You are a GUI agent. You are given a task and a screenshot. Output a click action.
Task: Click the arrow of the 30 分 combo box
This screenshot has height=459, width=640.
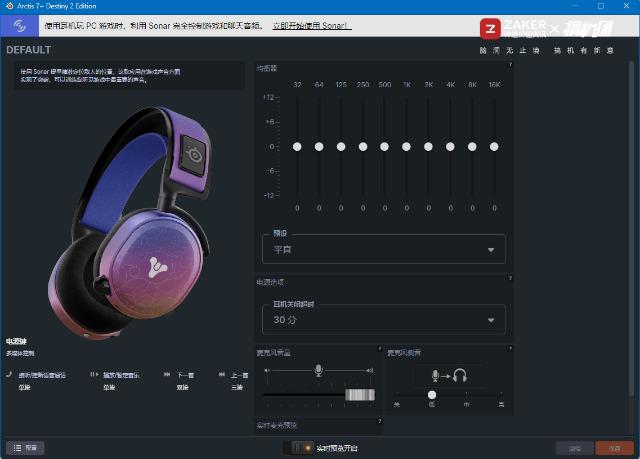point(491,320)
